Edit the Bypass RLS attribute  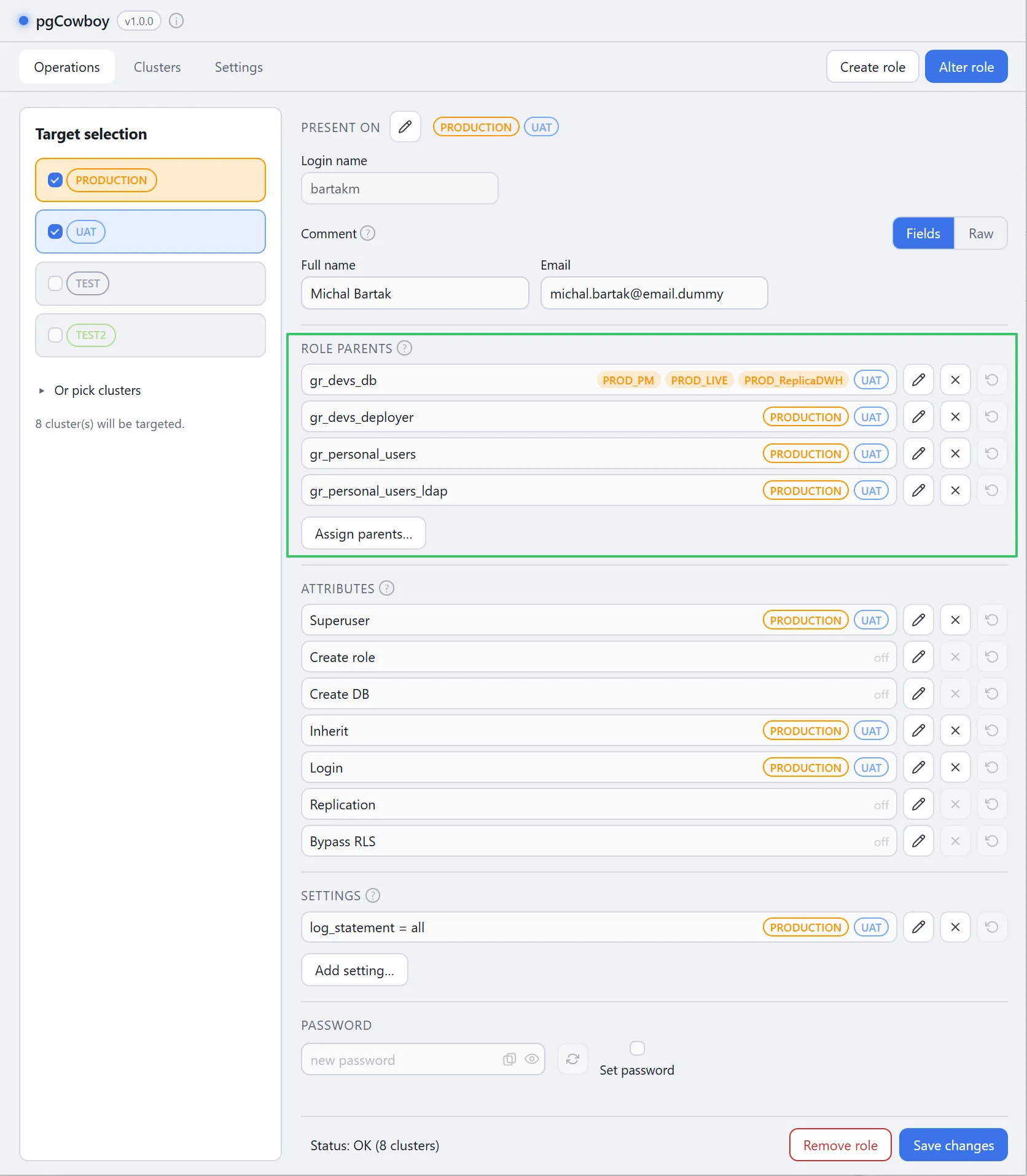click(918, 841)
